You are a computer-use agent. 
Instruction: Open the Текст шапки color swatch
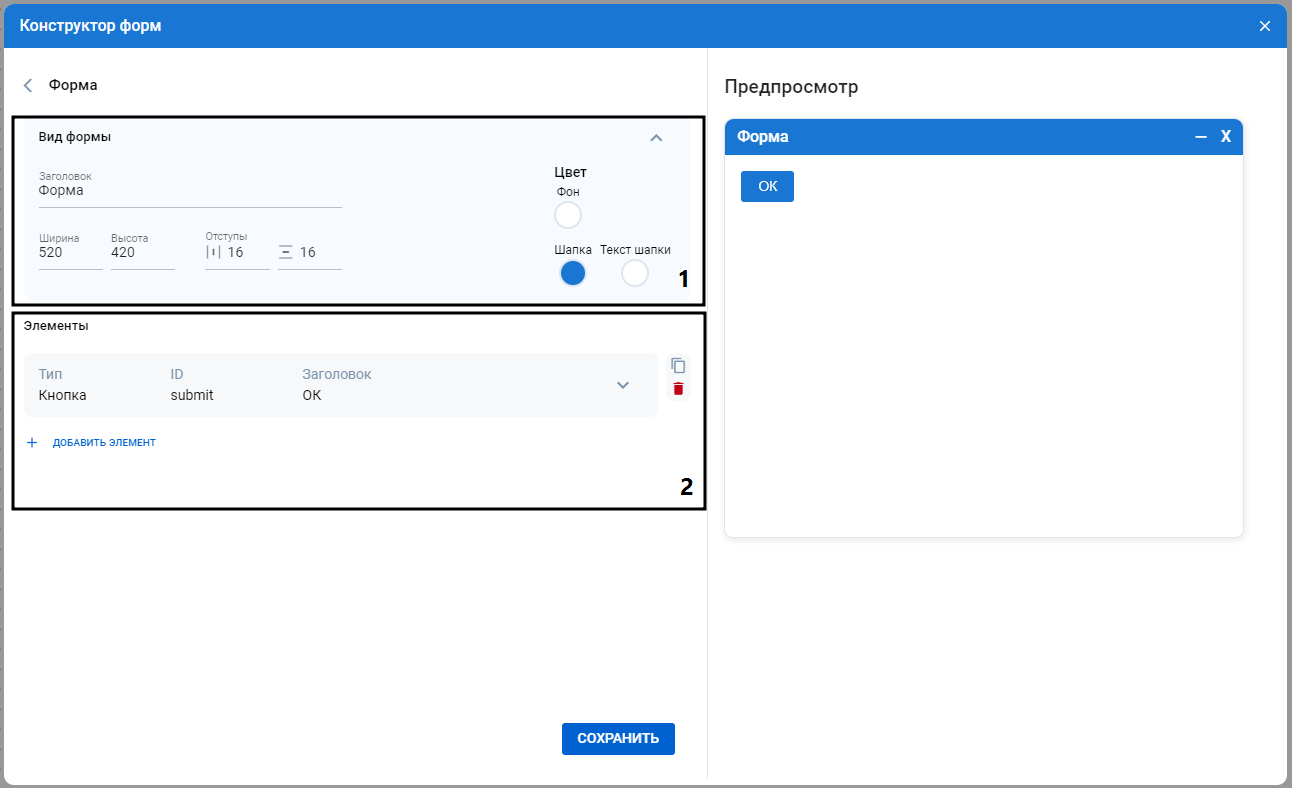point(635,273)
